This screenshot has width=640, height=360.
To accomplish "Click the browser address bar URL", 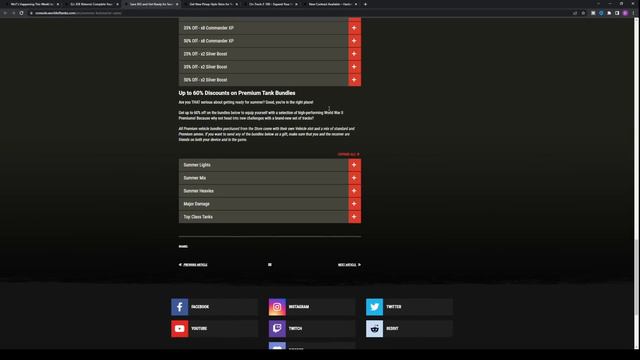I will [x=78, y=13].
